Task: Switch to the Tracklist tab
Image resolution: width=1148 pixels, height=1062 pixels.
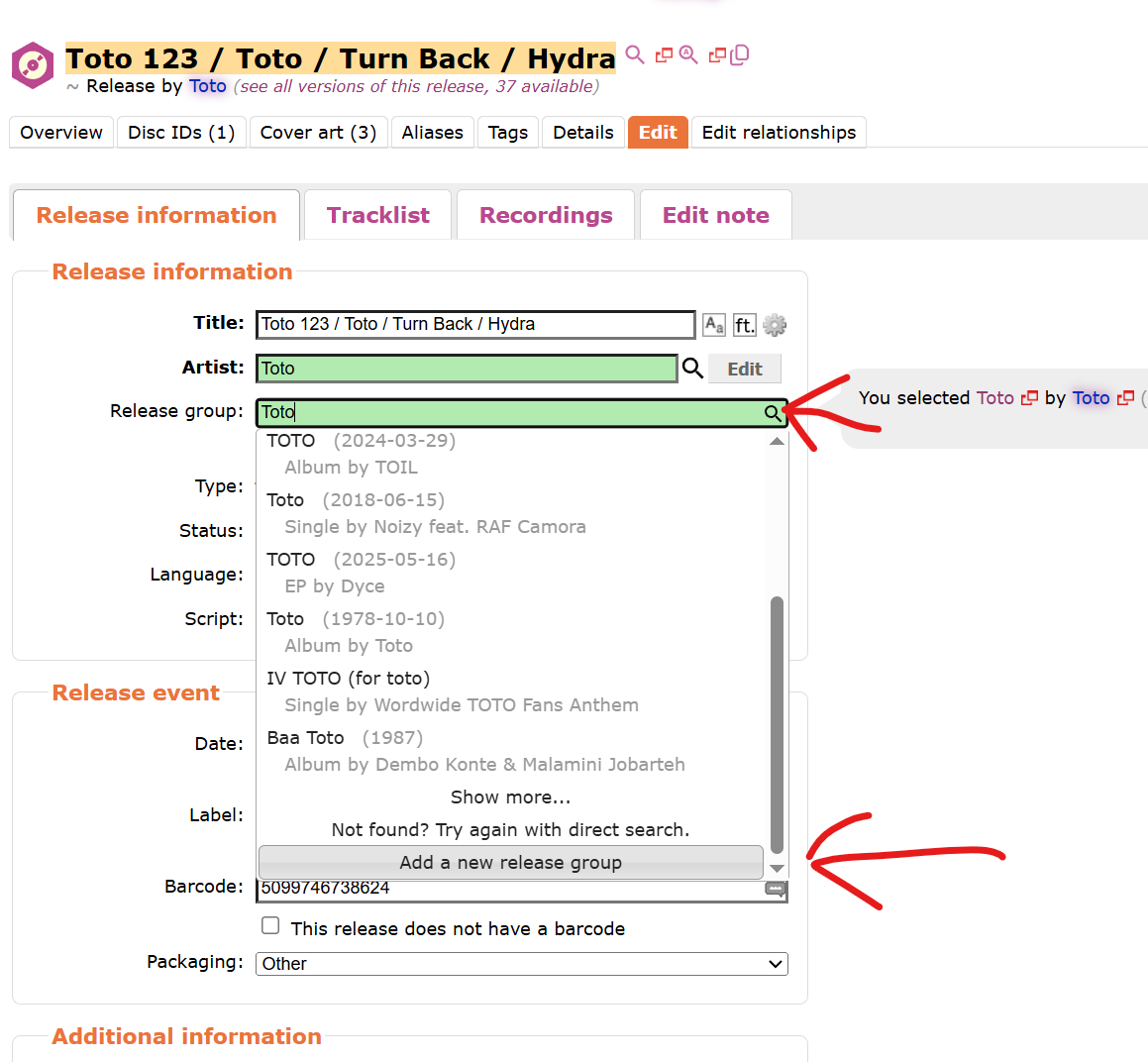Action: pos(377,215)
